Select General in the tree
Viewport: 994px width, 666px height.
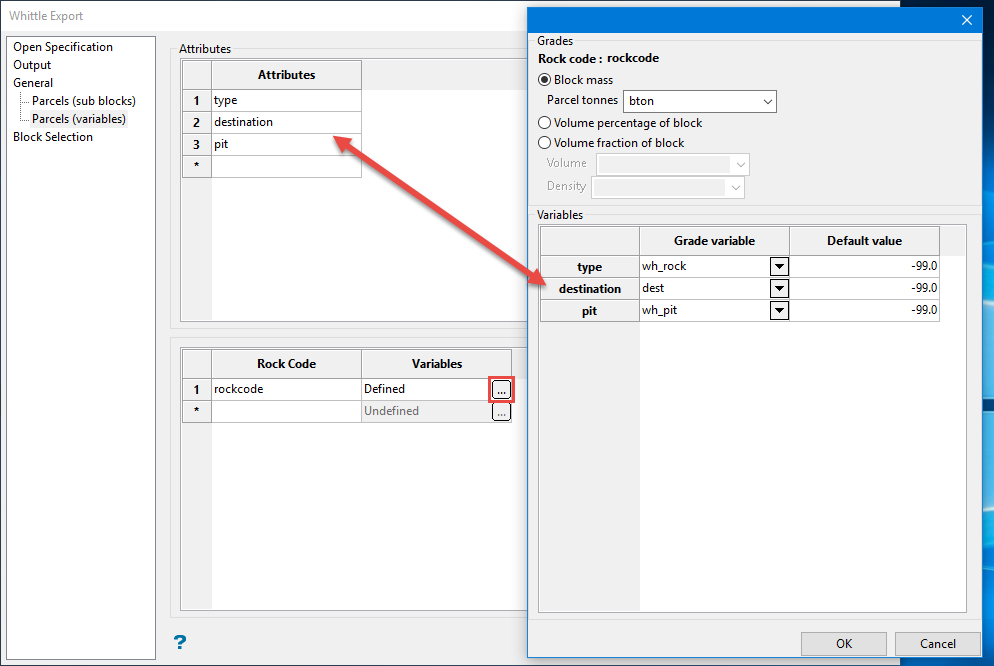point(33,83)
